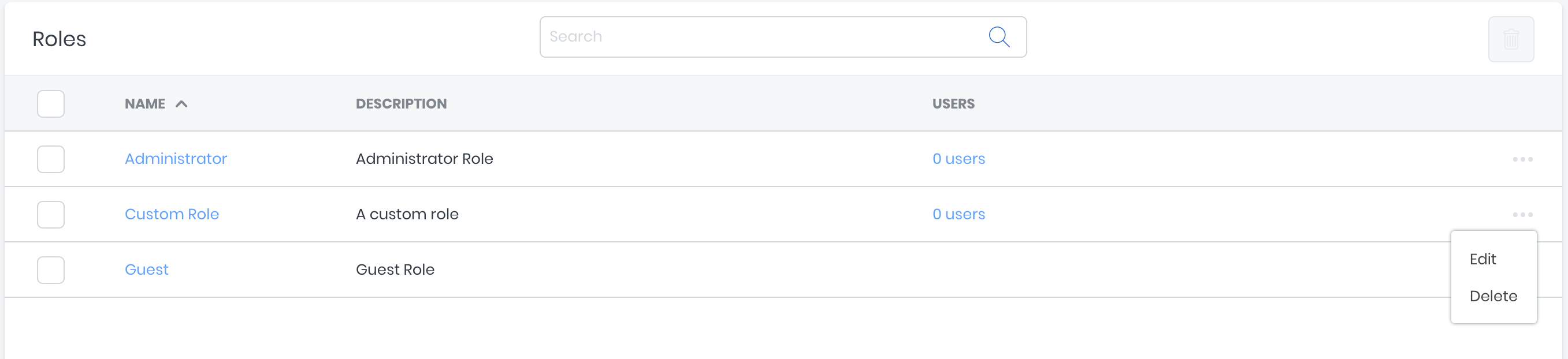This screenshot has width=1568, height=359.
Task: View Administrator's 0 users link
Action: 958,159
